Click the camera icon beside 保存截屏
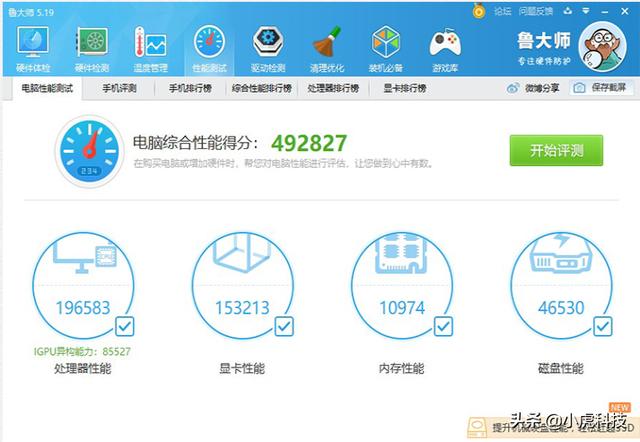 point(579,88)
